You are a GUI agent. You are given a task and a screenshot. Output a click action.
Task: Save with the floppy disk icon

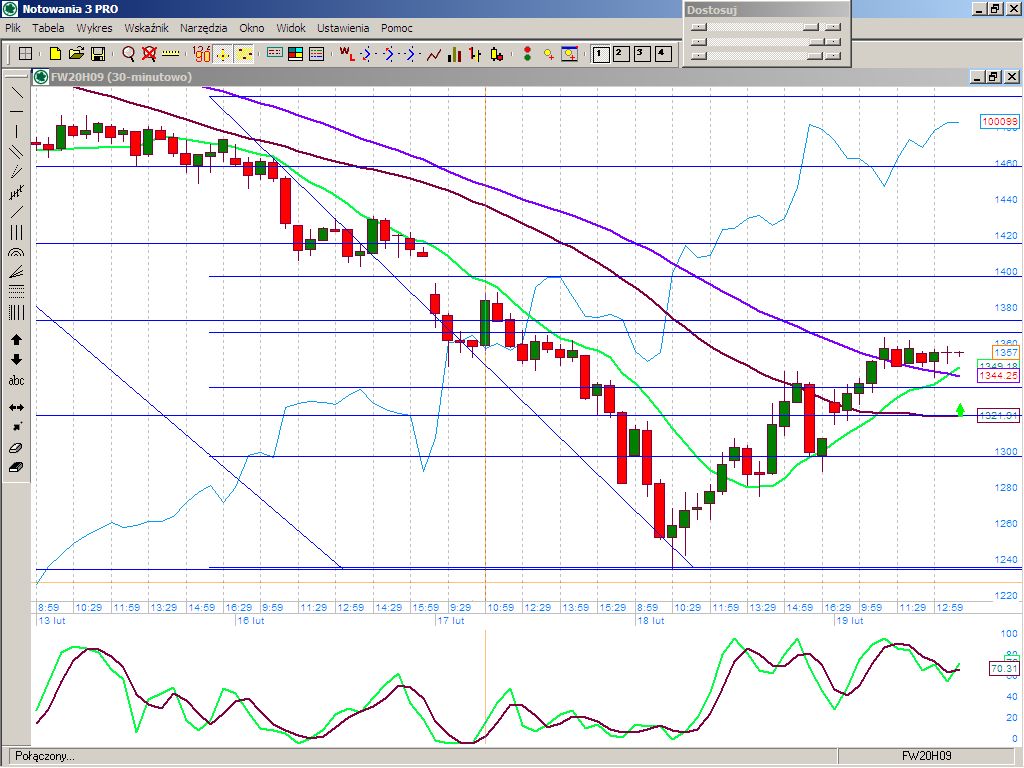click(x=98, y=54)
